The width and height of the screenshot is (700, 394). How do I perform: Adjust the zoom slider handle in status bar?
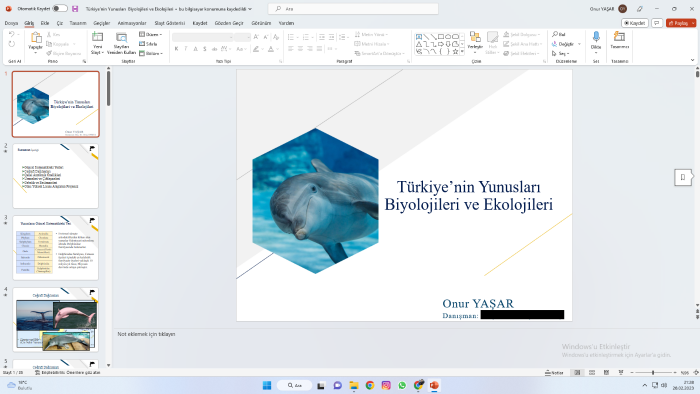[653, 372]
